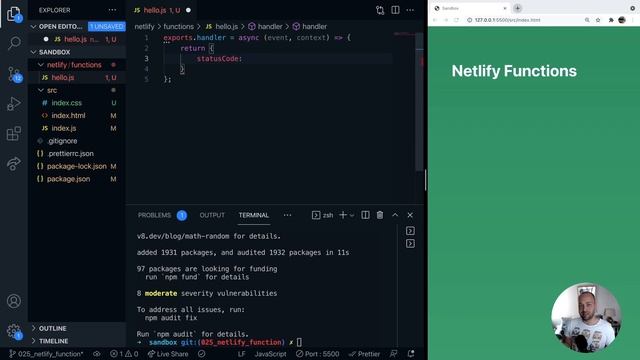
Task: Open Explorer more actions ellipsis
Action: [112, 10]
